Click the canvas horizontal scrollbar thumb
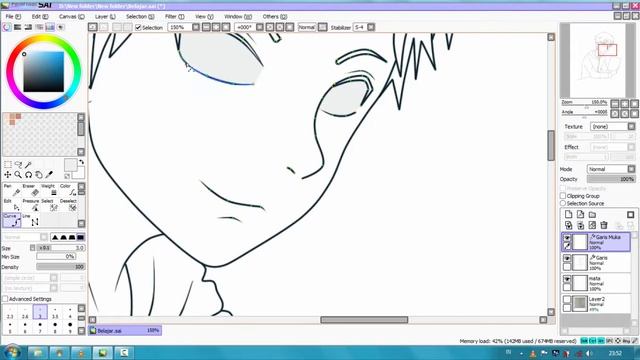This screenshot has width=640, height=360. click(364, 320)
